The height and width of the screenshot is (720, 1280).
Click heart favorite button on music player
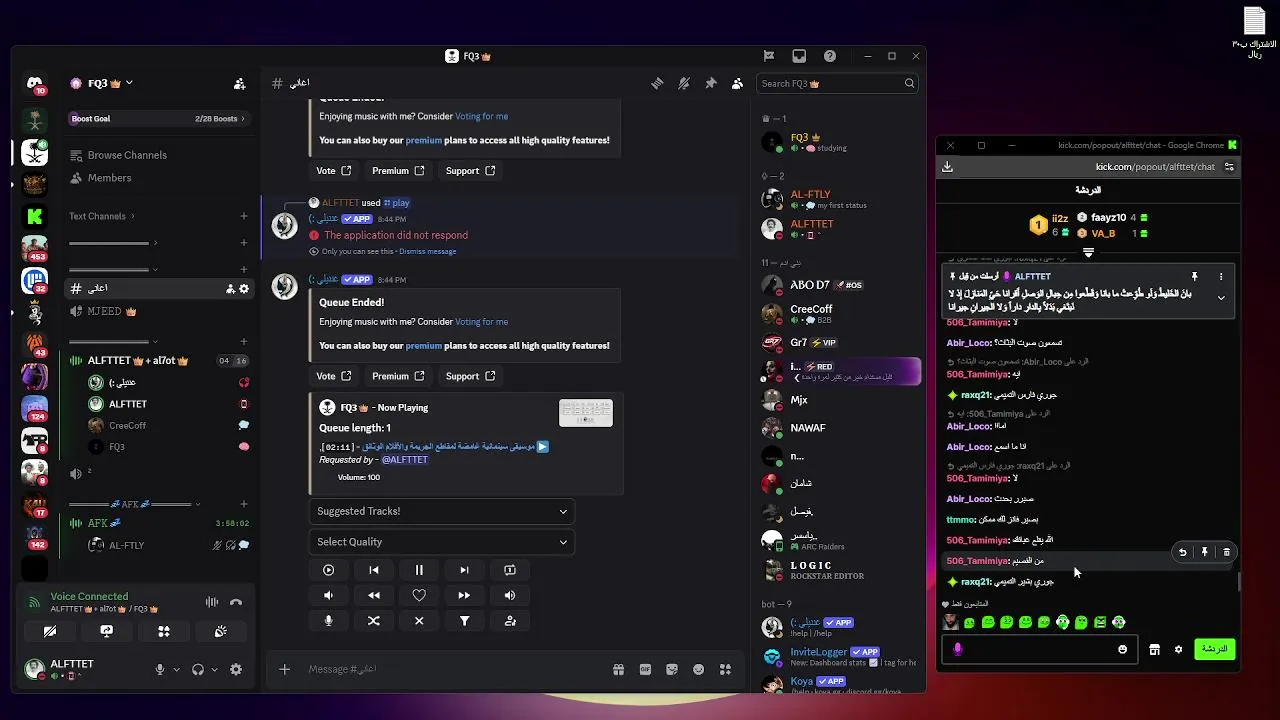coord(419,595)
